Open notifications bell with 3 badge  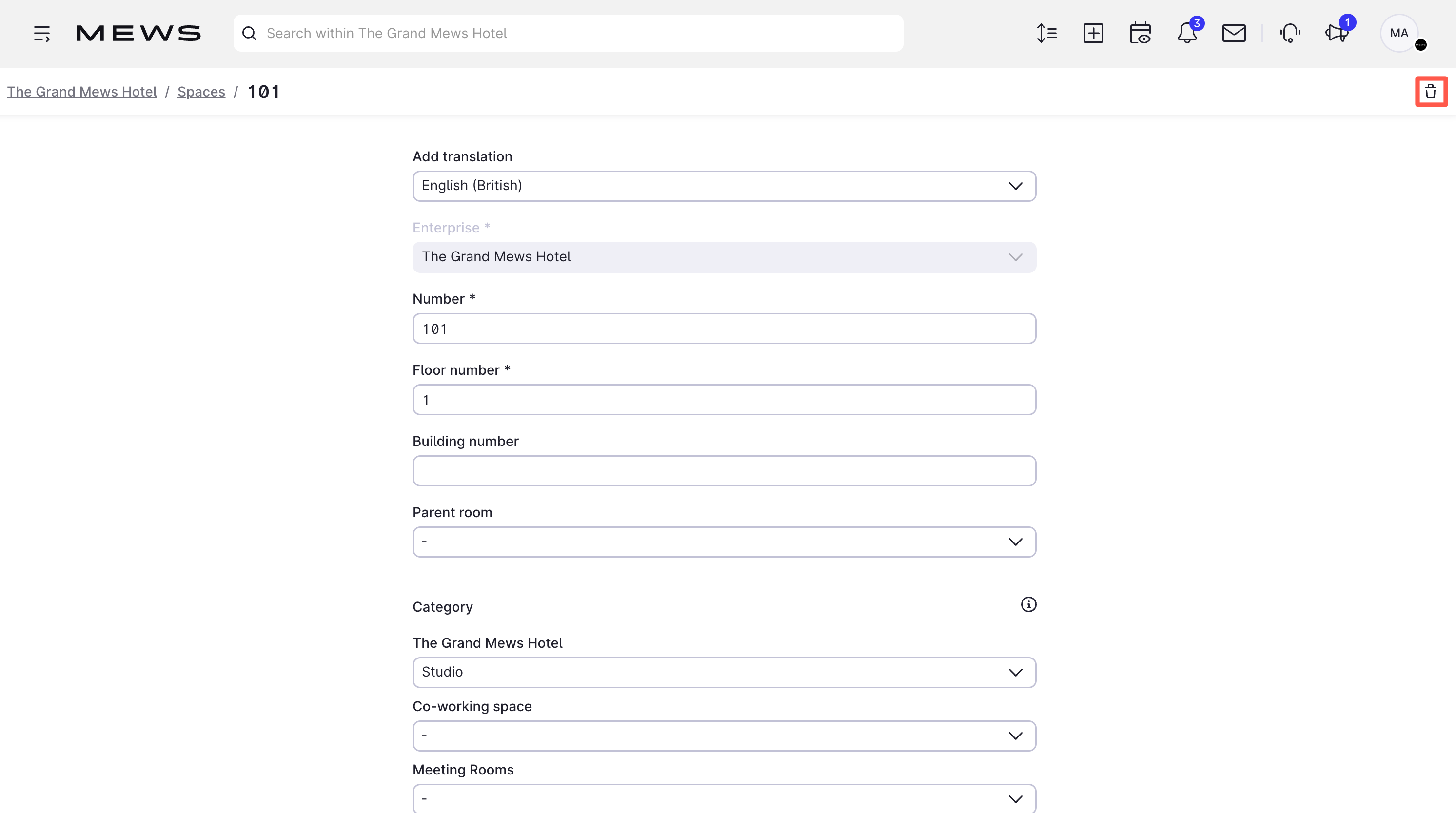tap(1187, 33)
